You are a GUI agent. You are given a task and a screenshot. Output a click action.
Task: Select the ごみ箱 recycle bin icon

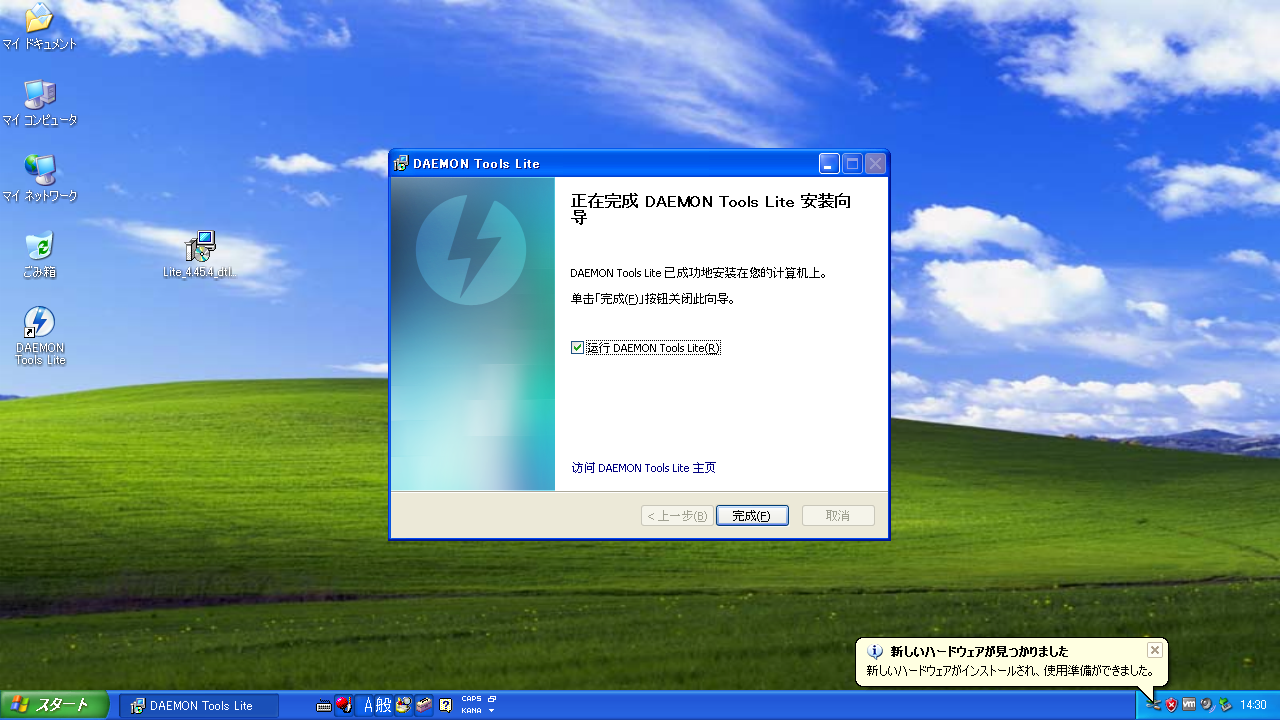[x=40, y=255]
